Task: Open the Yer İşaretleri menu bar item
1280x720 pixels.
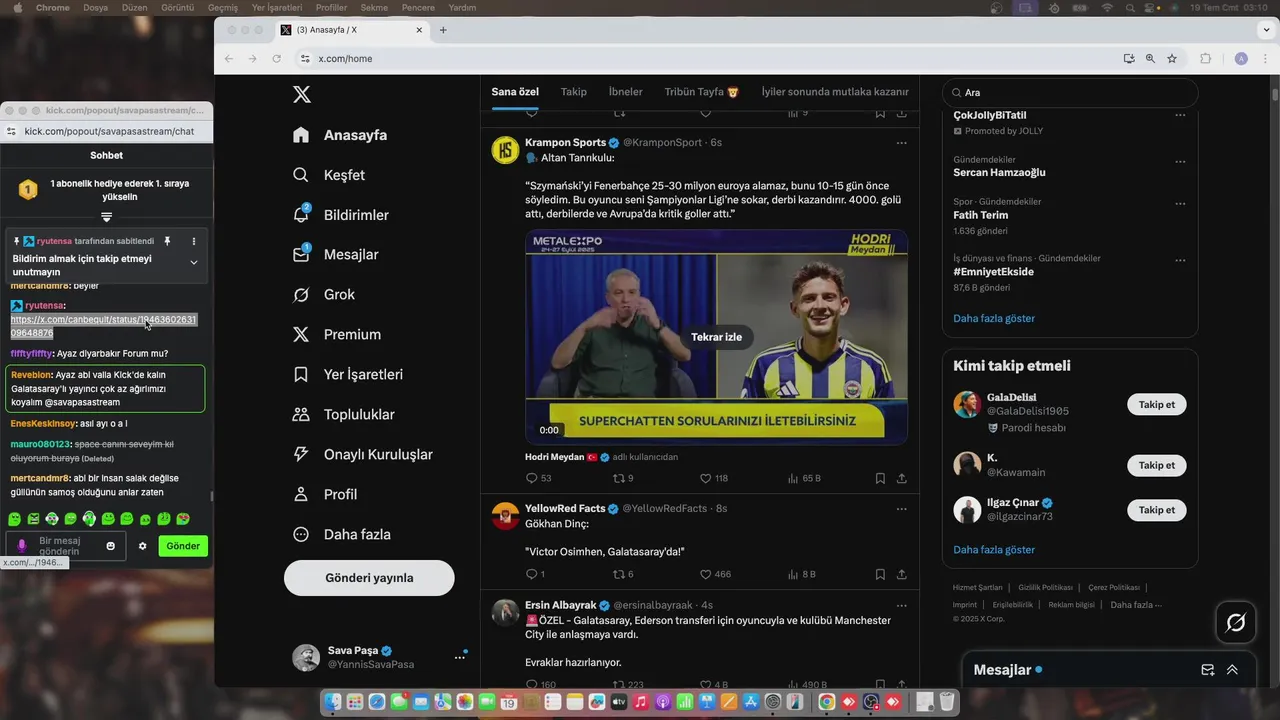Action: [x=277, y=7]
